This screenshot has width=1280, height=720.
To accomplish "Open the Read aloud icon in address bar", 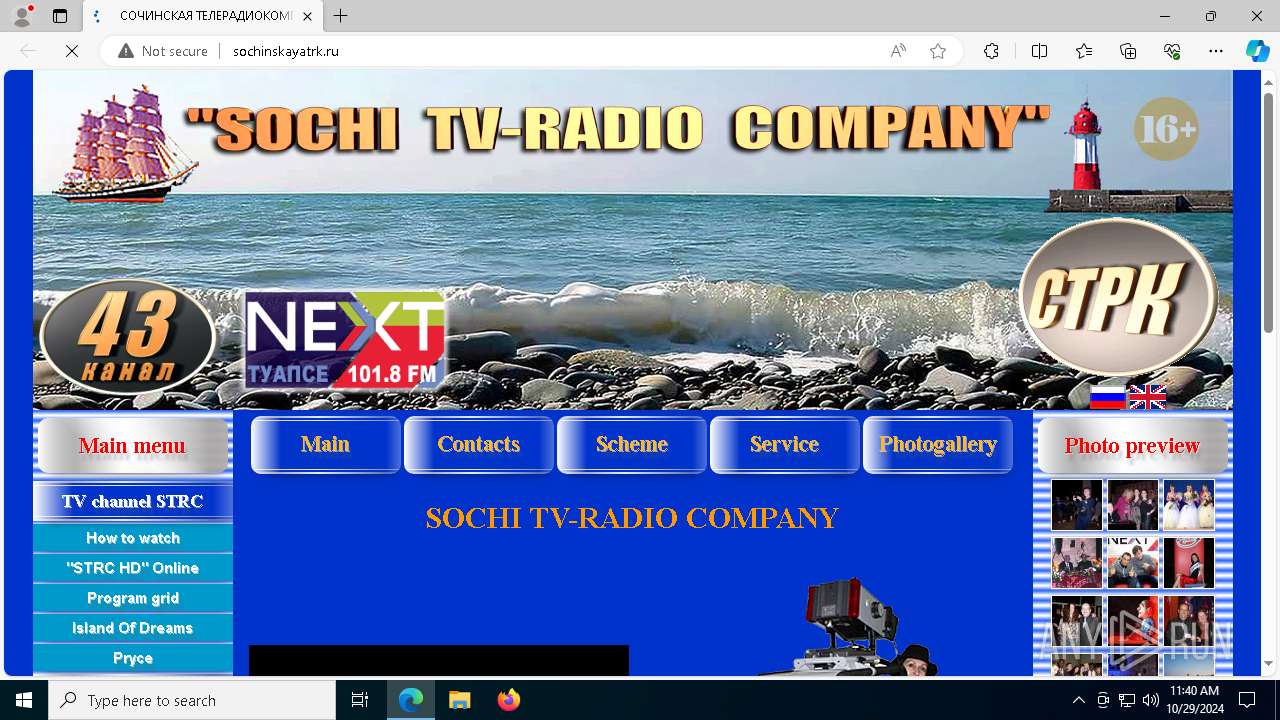I will coord(898,51).
